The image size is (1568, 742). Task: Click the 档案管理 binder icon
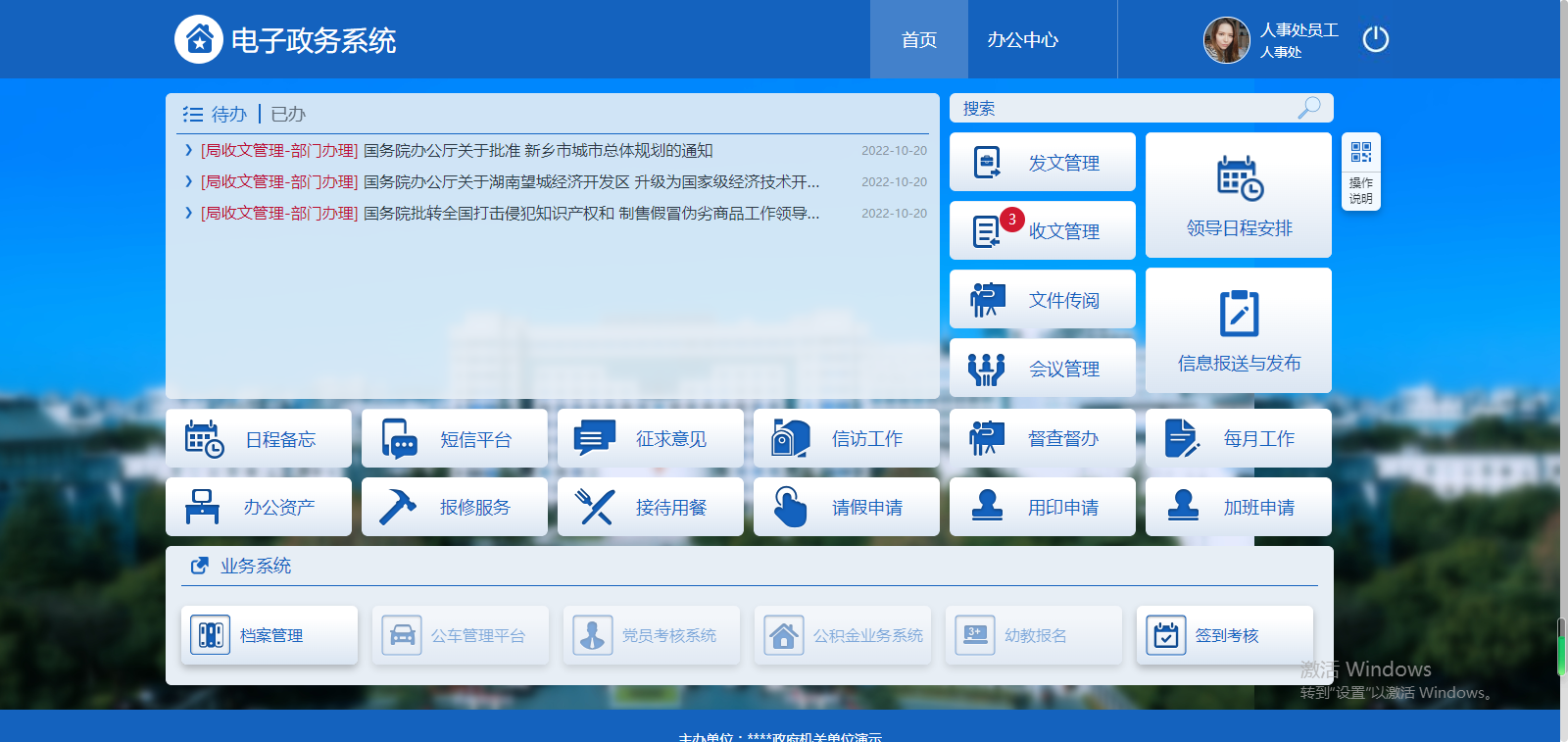[x=211, y=635]
